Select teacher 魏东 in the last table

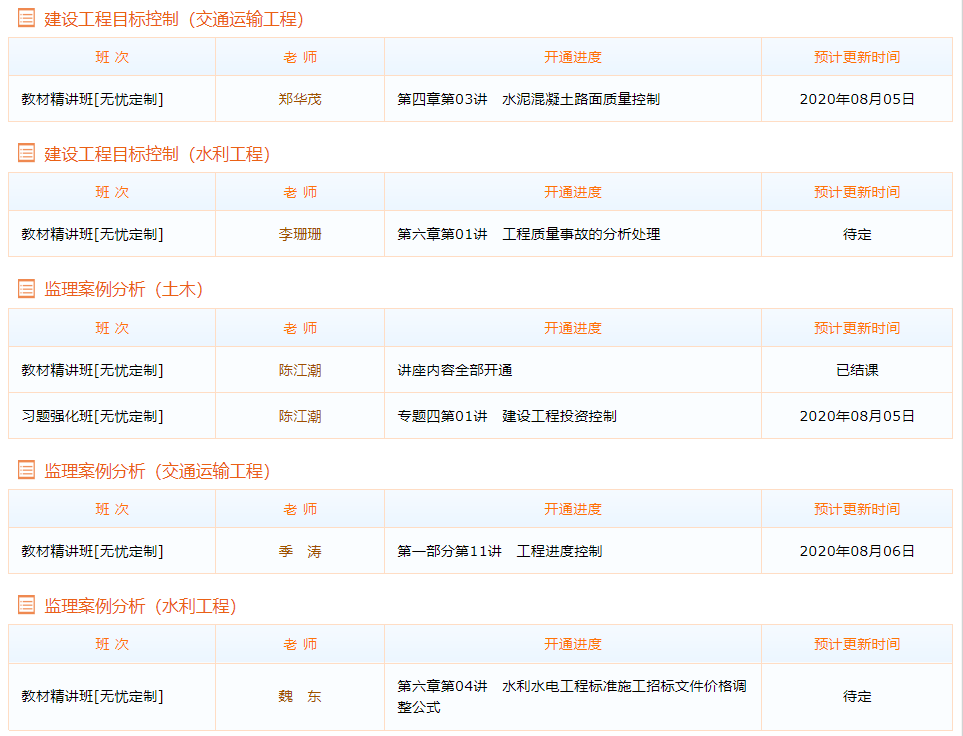click(x=300, y=696)
